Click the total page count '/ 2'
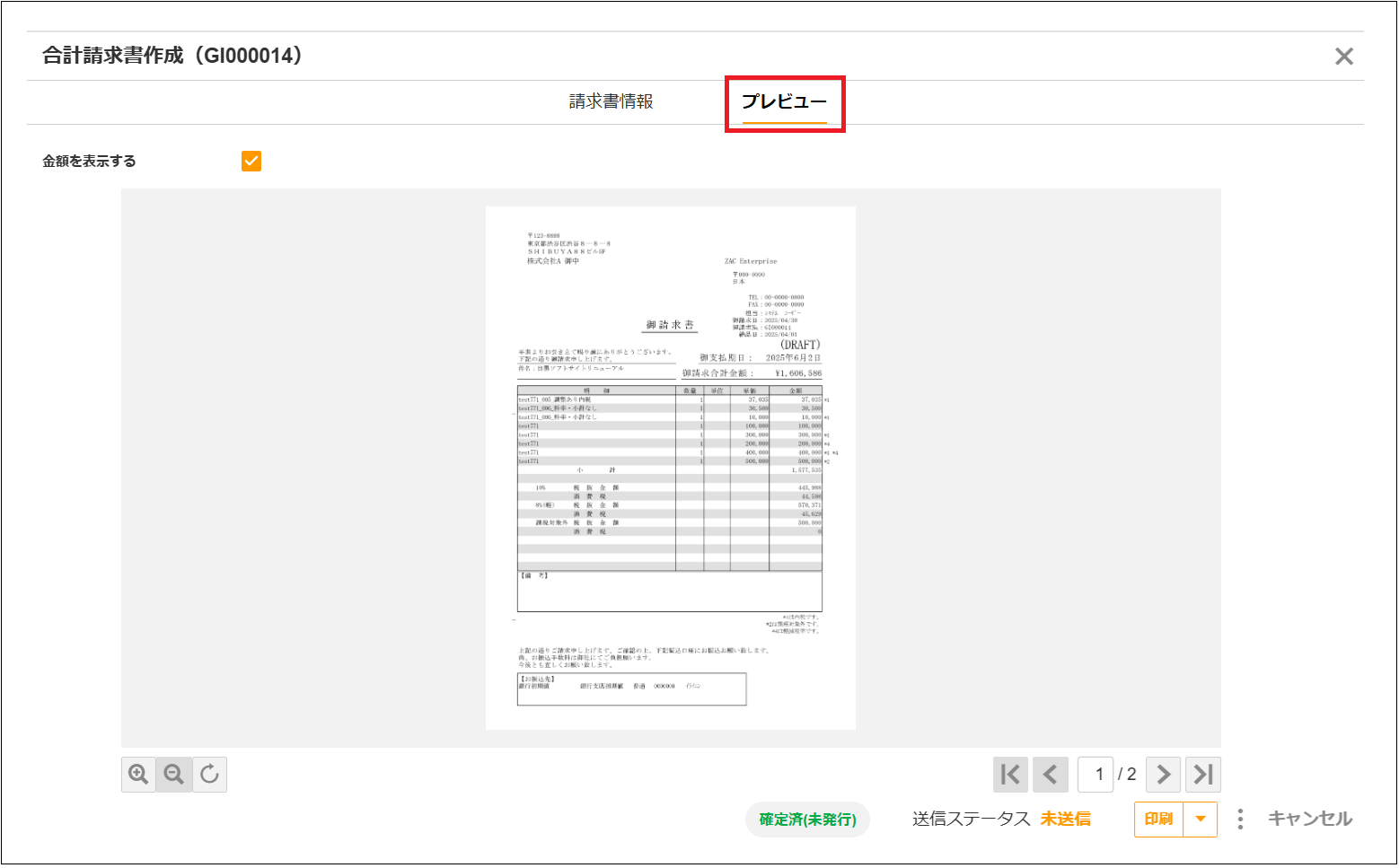Image resolution: width=1399 pixels, height=868 pixels. 1127,775
